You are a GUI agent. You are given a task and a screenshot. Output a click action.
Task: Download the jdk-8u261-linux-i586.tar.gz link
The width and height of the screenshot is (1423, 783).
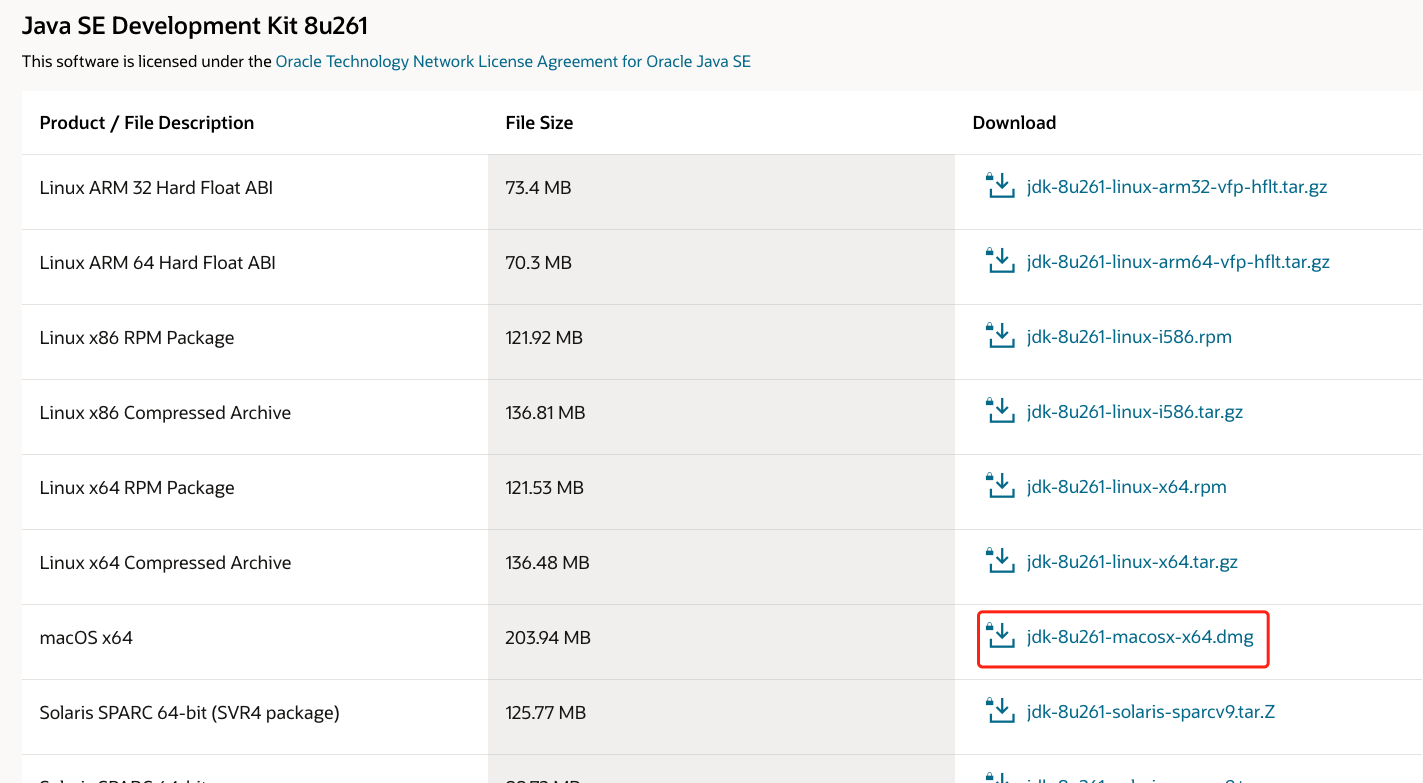click(x=1135, y=412)
